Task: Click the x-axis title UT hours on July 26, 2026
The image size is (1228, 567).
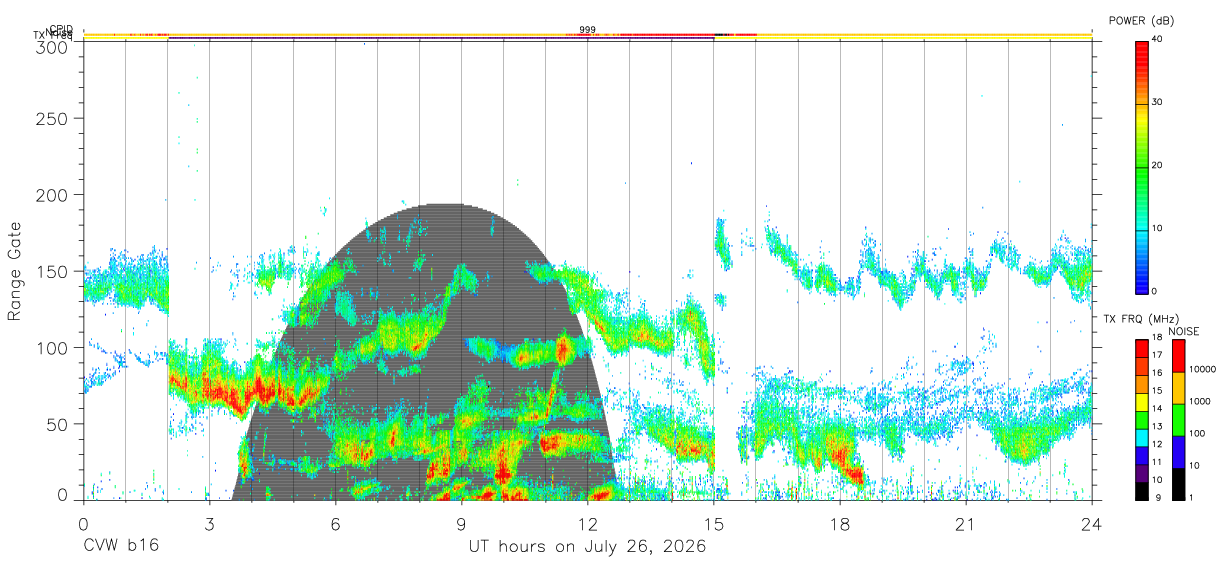Action: [587, 547]
